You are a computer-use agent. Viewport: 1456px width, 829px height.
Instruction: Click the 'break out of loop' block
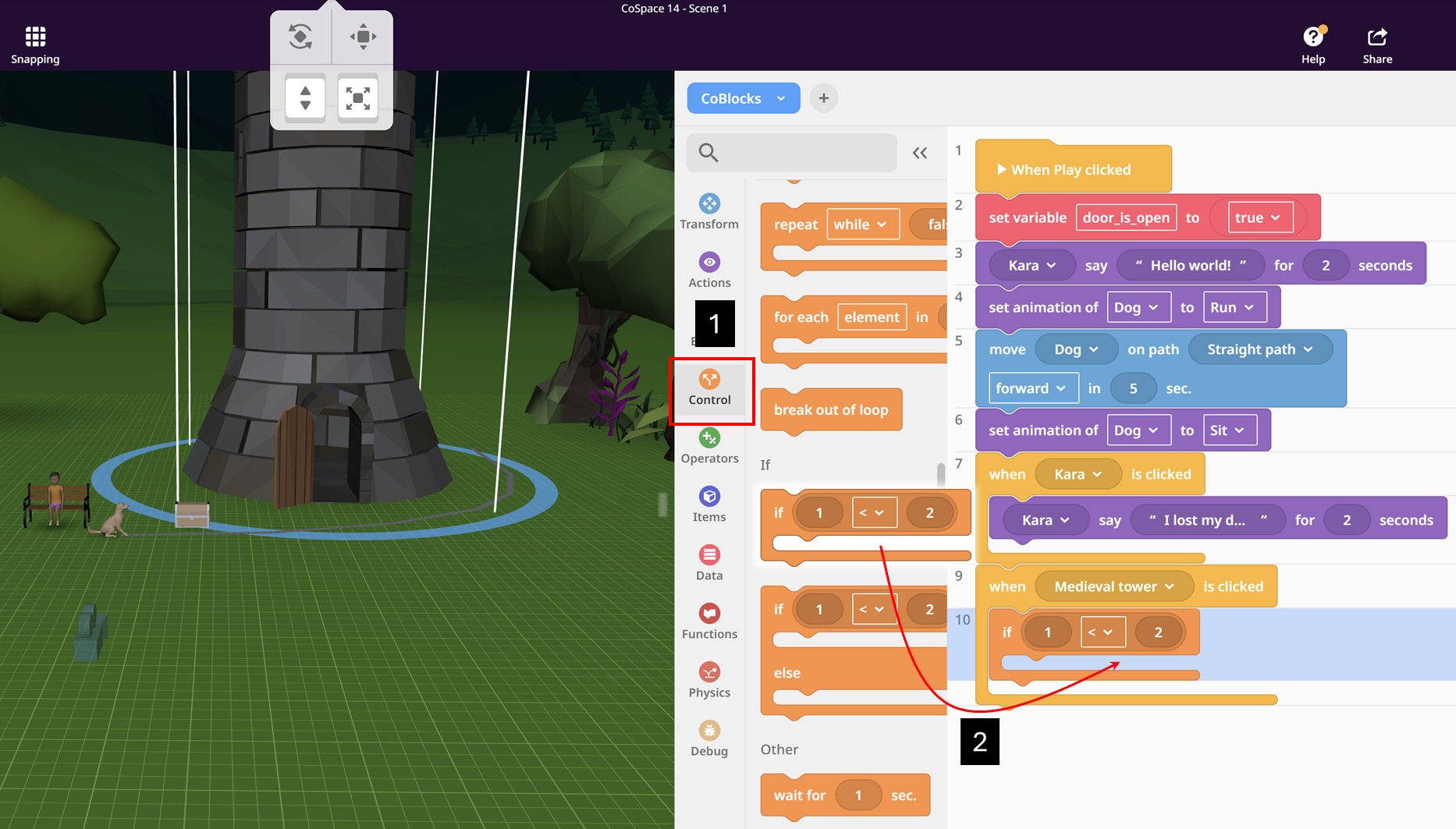point(831,409)
